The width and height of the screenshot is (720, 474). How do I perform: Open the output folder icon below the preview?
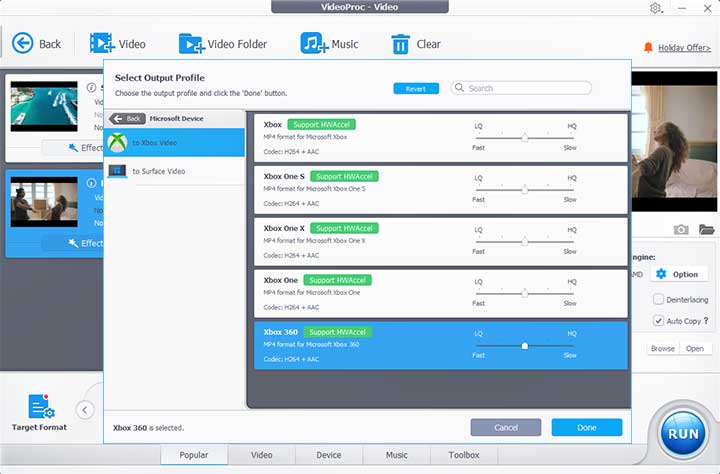[706, 229]
